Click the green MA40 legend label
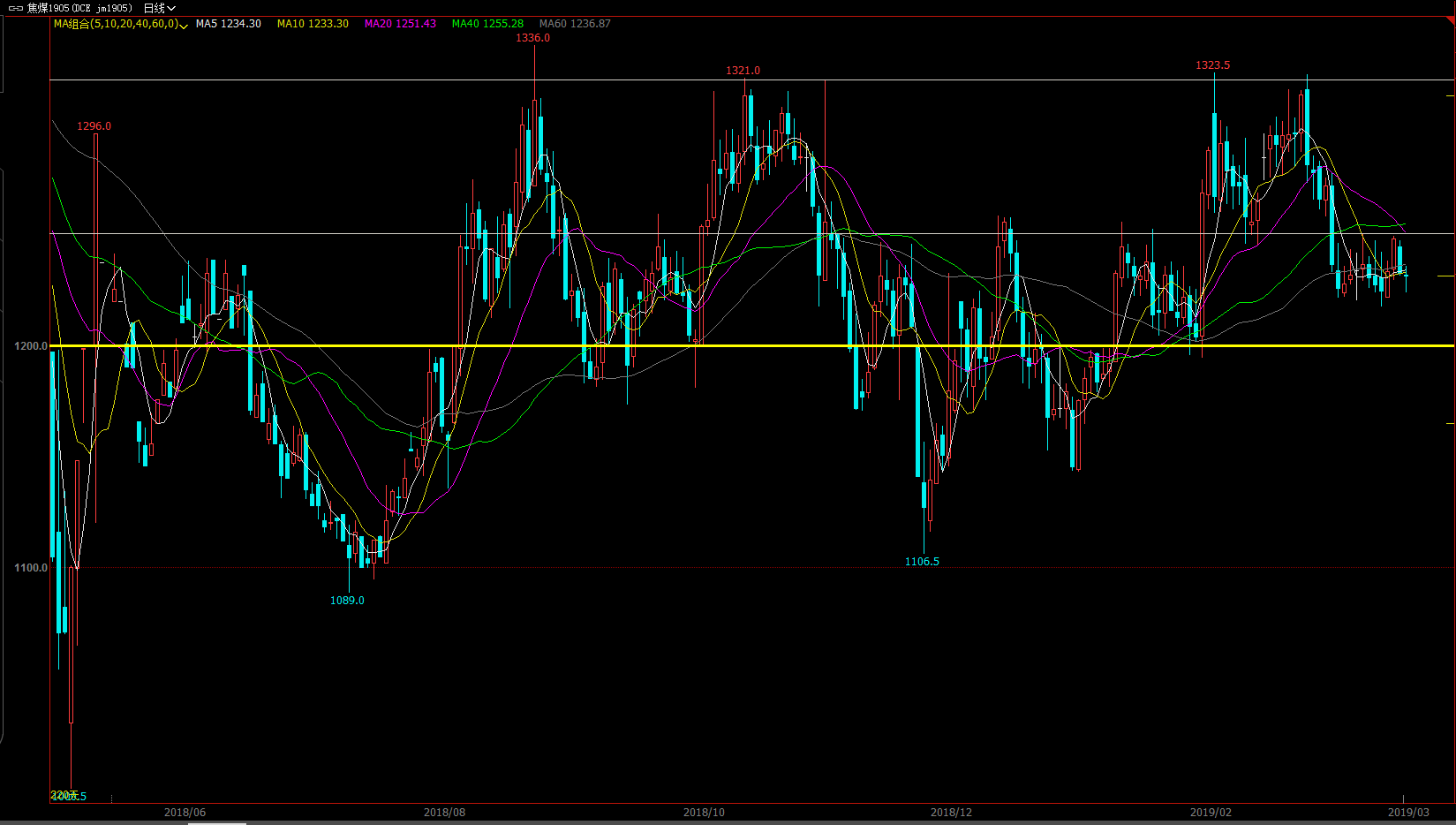The height and width of the screenshot is (825, 1456). 487,24
